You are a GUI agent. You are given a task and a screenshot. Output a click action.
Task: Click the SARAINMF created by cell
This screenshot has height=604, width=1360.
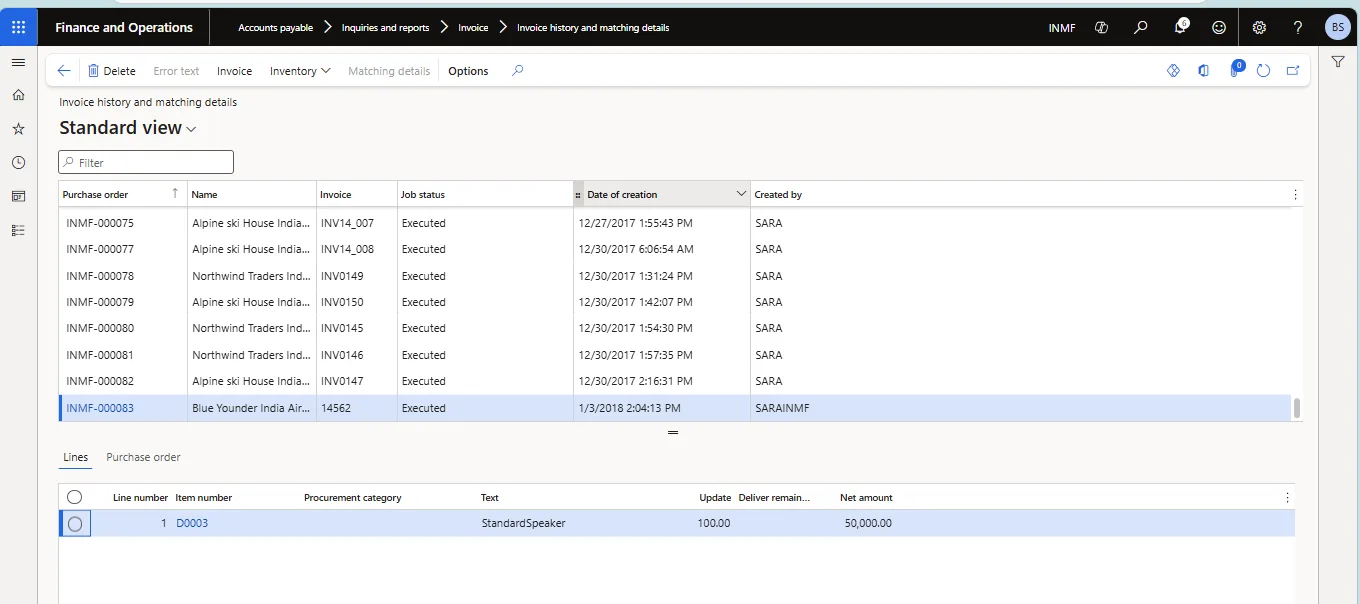tap(782, 408)
